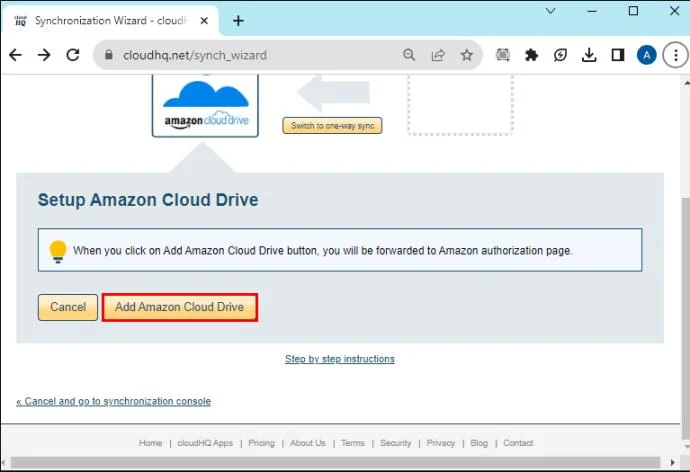Open the Security footer link
The height and width of the screenshot is (472, 690).
[x=396, y=443]
